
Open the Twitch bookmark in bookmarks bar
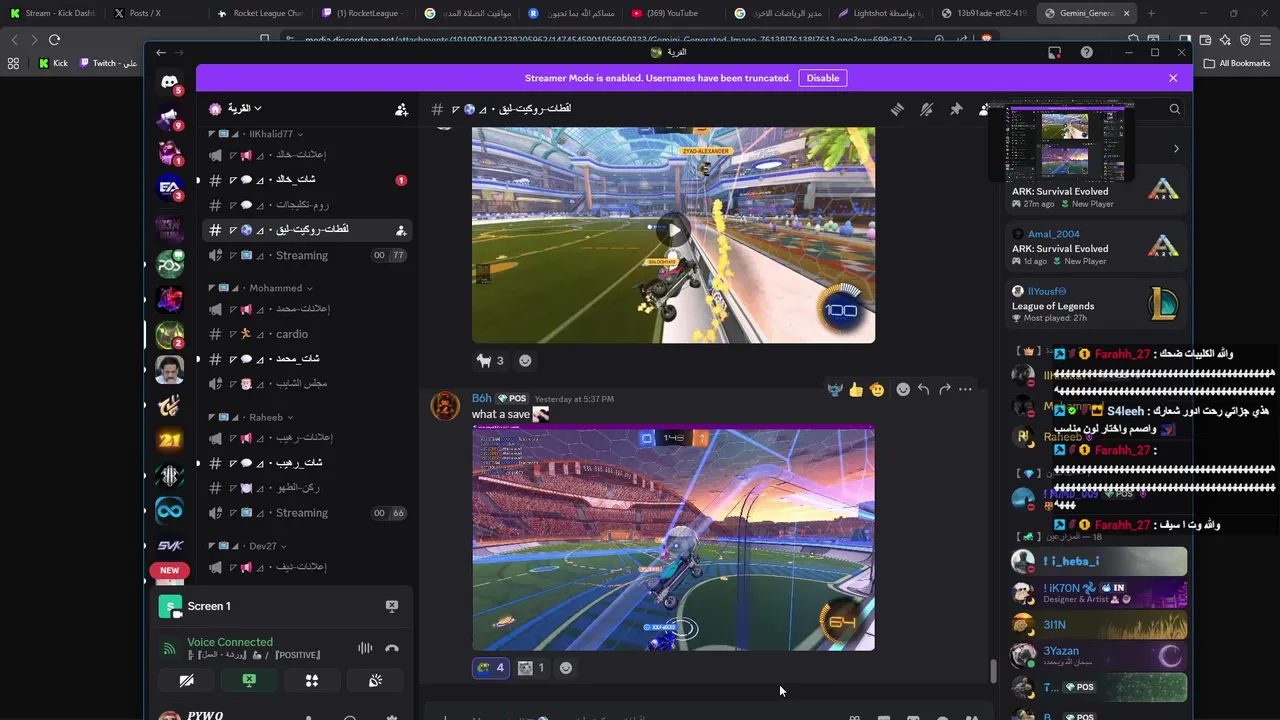[x=108, y=63]
